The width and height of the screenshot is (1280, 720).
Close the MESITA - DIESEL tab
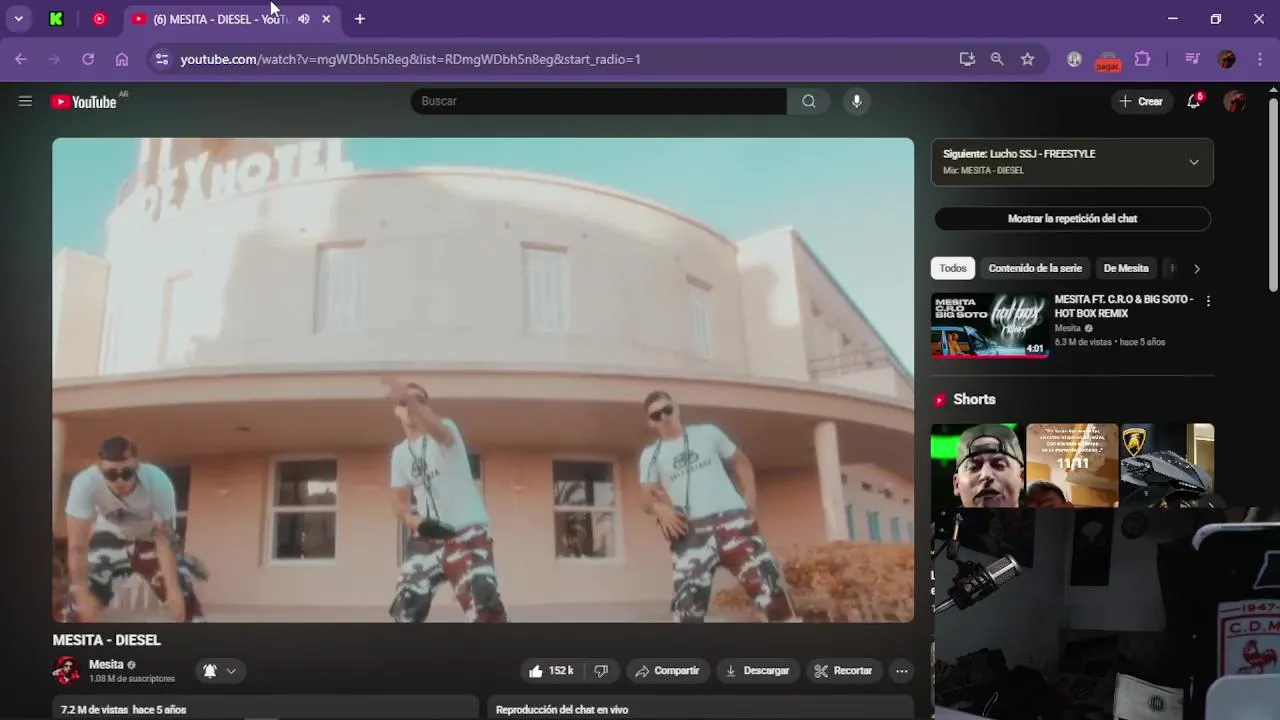coord(326,19)
